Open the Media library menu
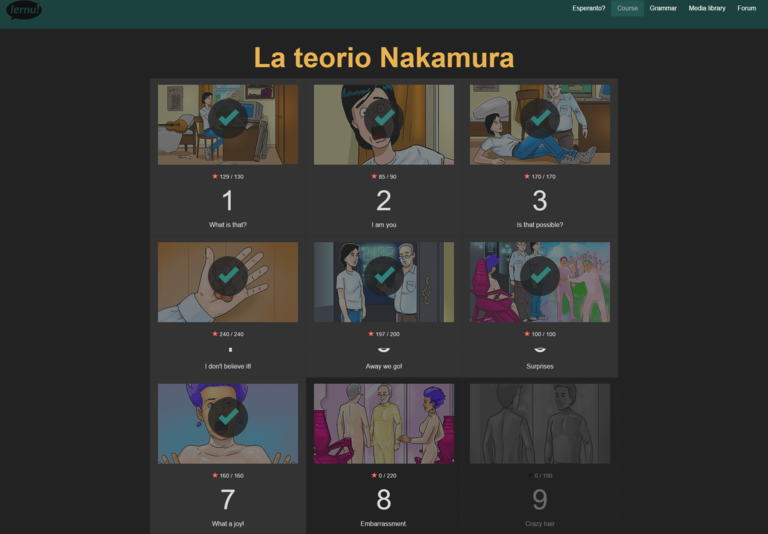The image size is (768, 534). coord(707,8)
